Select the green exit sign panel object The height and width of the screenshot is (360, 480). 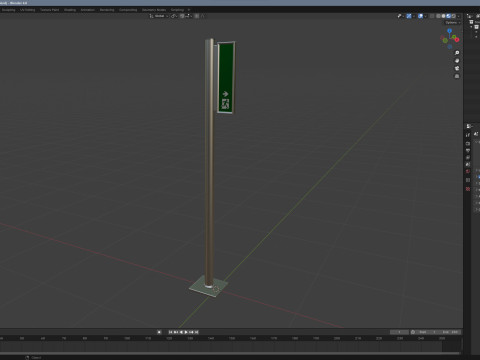click(226, 77)
